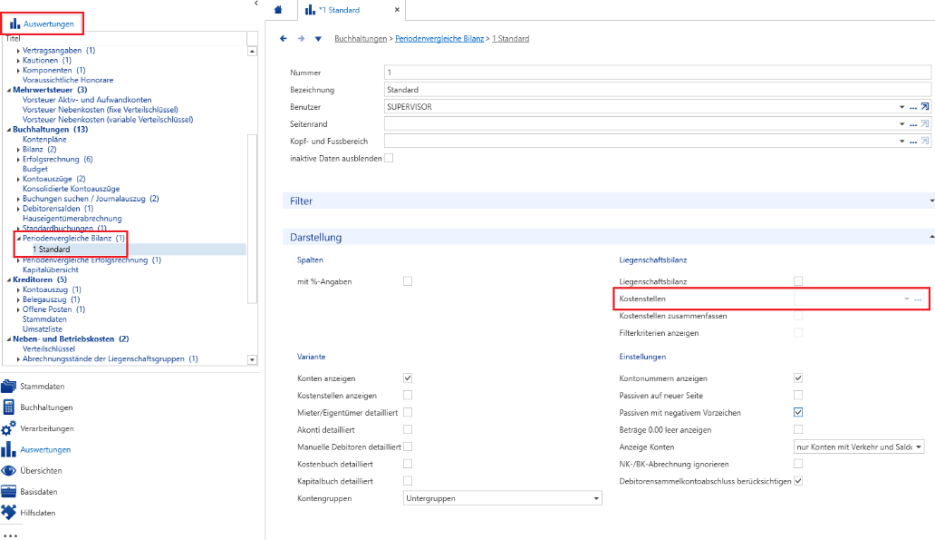Click tree scrollbar down arrow

[252, 359]
